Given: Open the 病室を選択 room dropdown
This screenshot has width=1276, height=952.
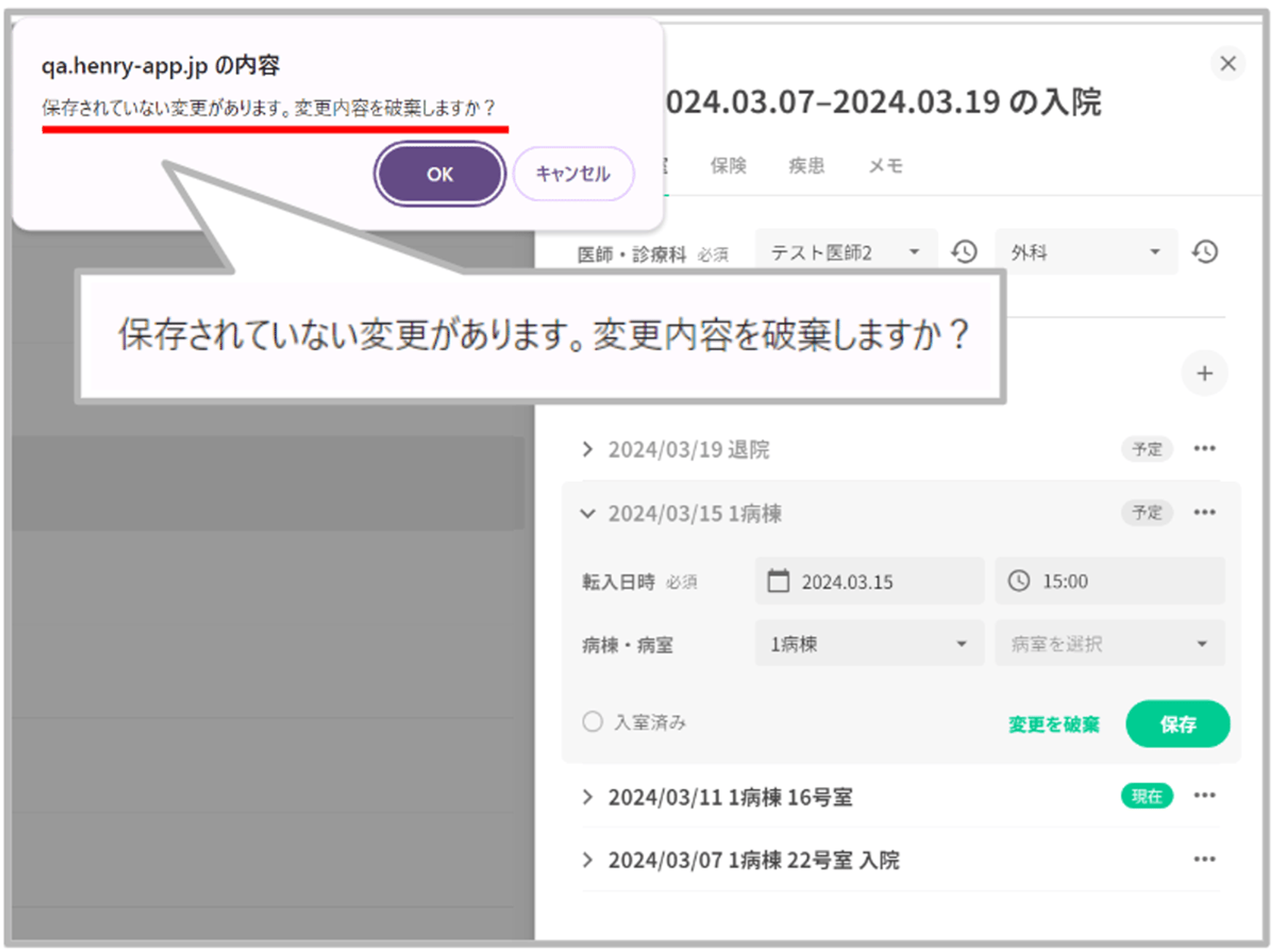Looking at the screenshot, I should coord(1109,644).
